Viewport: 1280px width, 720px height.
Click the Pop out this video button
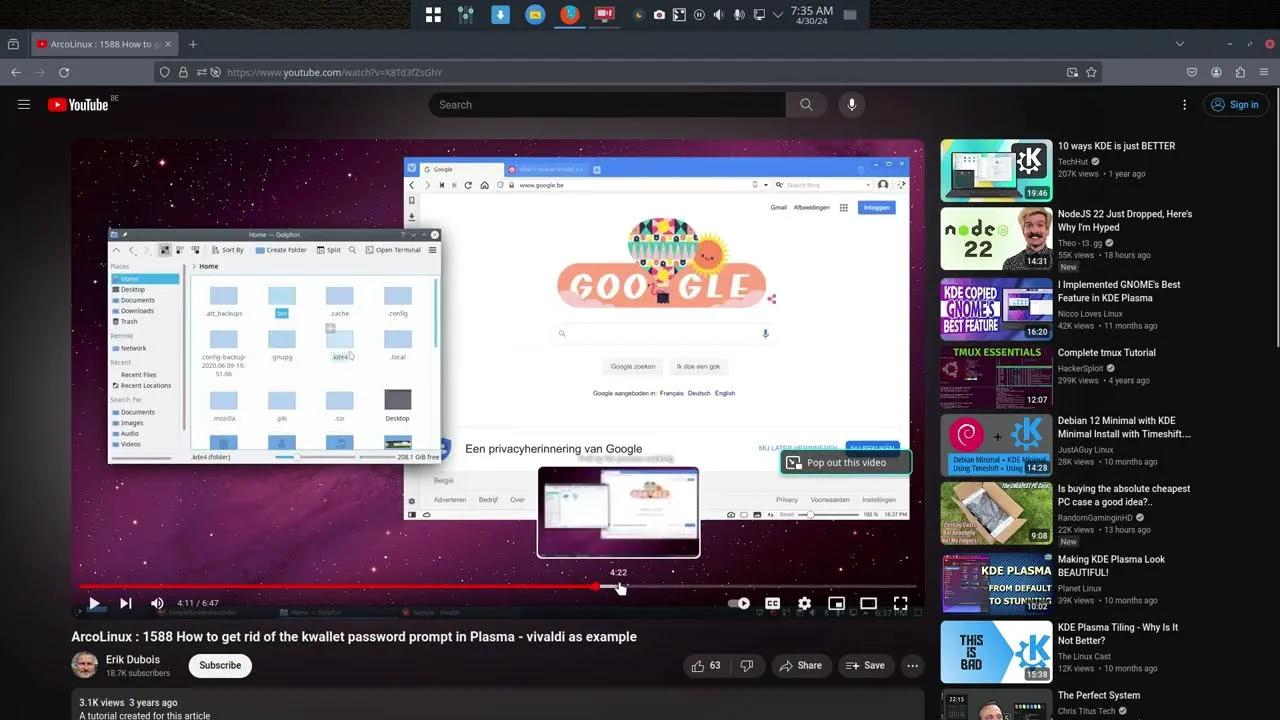point(846,462)
